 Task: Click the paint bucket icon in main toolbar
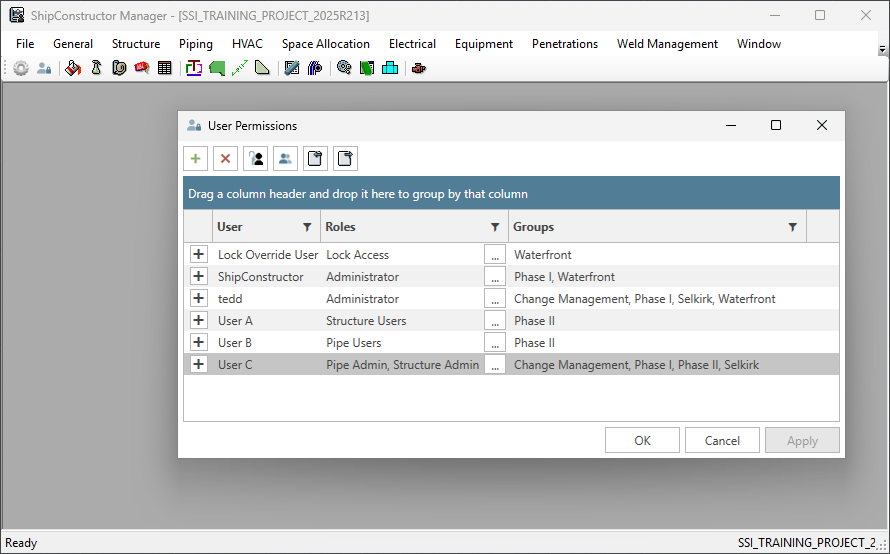[73, 68]
